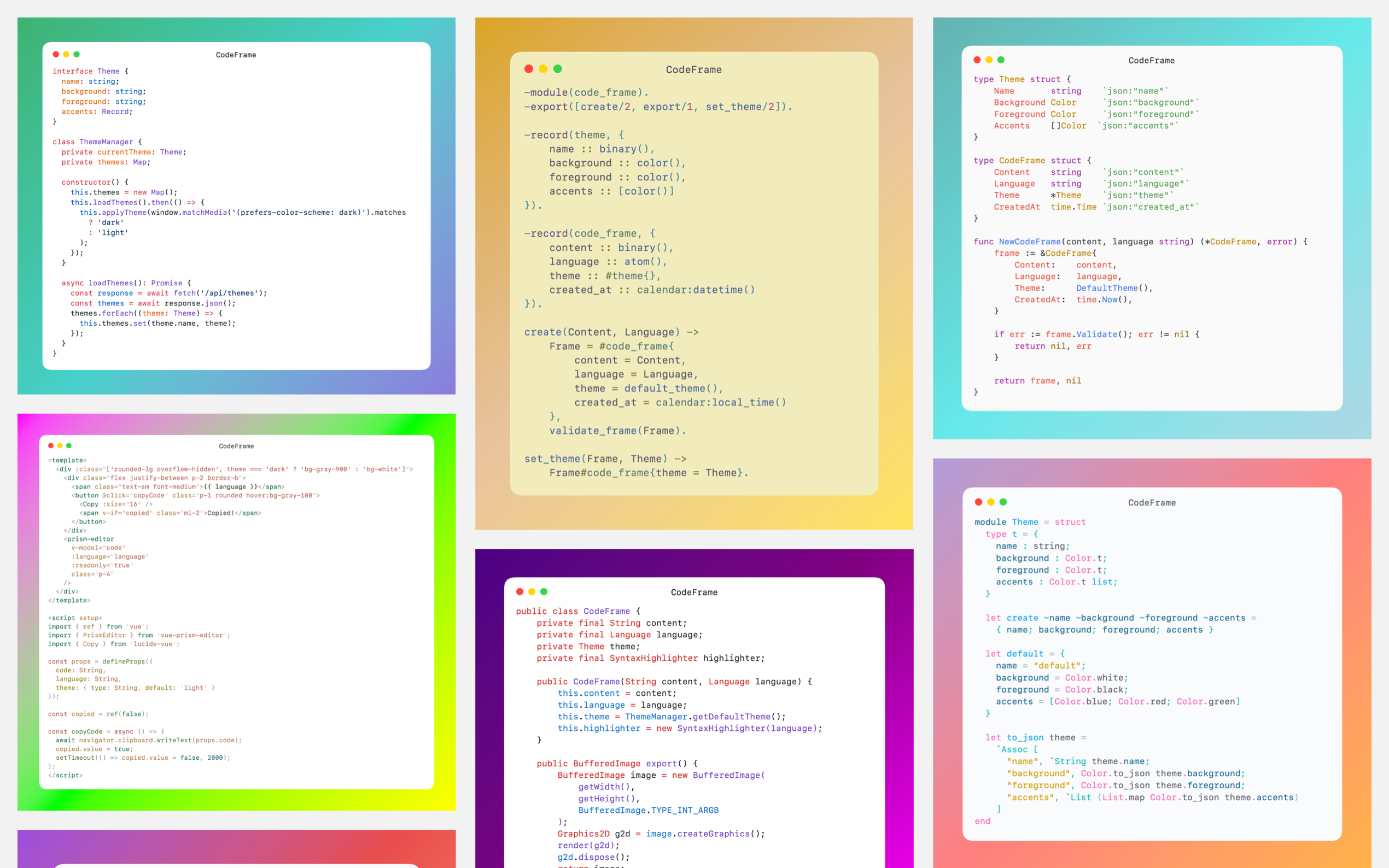Click the '-module(code_frame).' line
Screen dimensions: 1389x868
coord(586,92)
